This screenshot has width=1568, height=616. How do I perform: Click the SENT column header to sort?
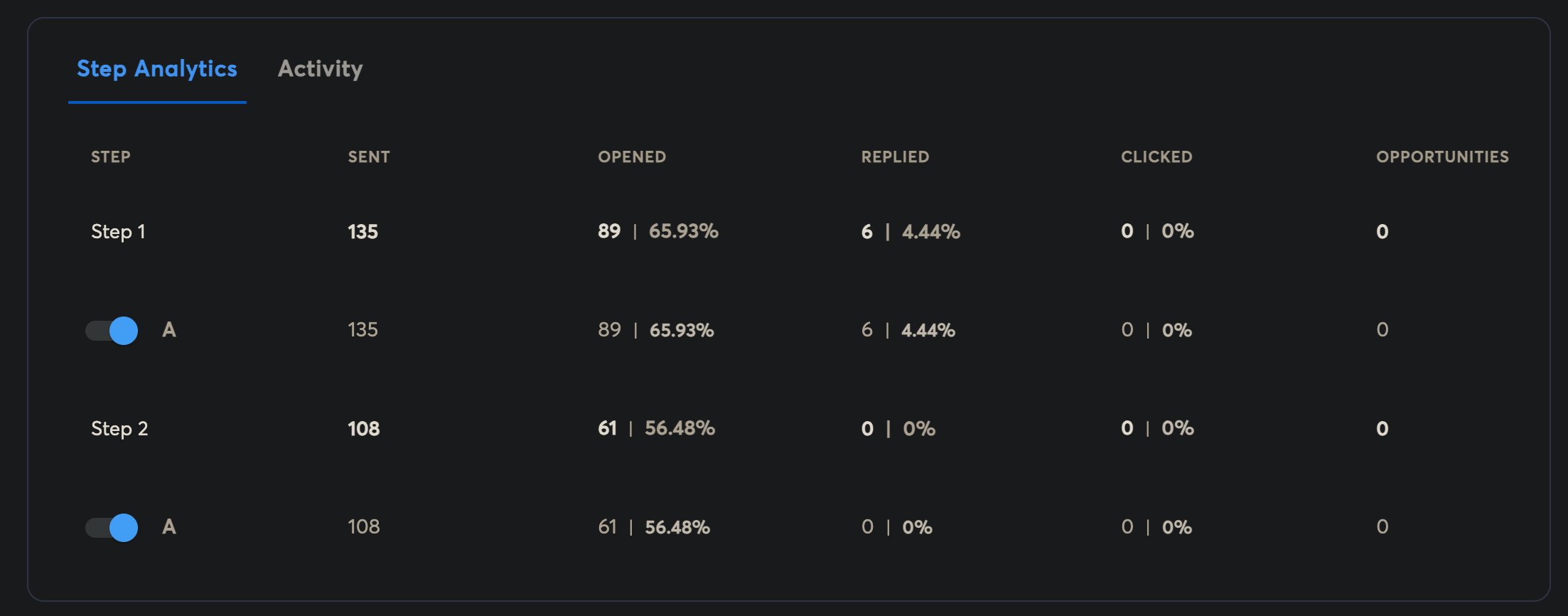(368, 156)
